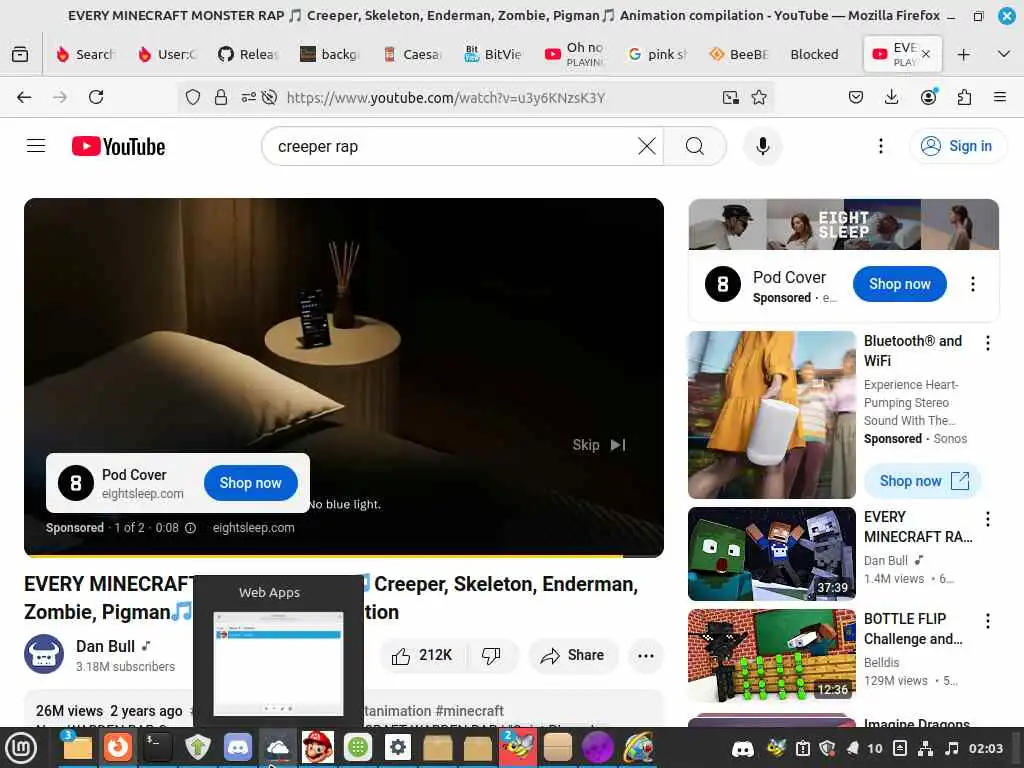
Task: Open the ad info circle icon
Action: click(190, 528)
